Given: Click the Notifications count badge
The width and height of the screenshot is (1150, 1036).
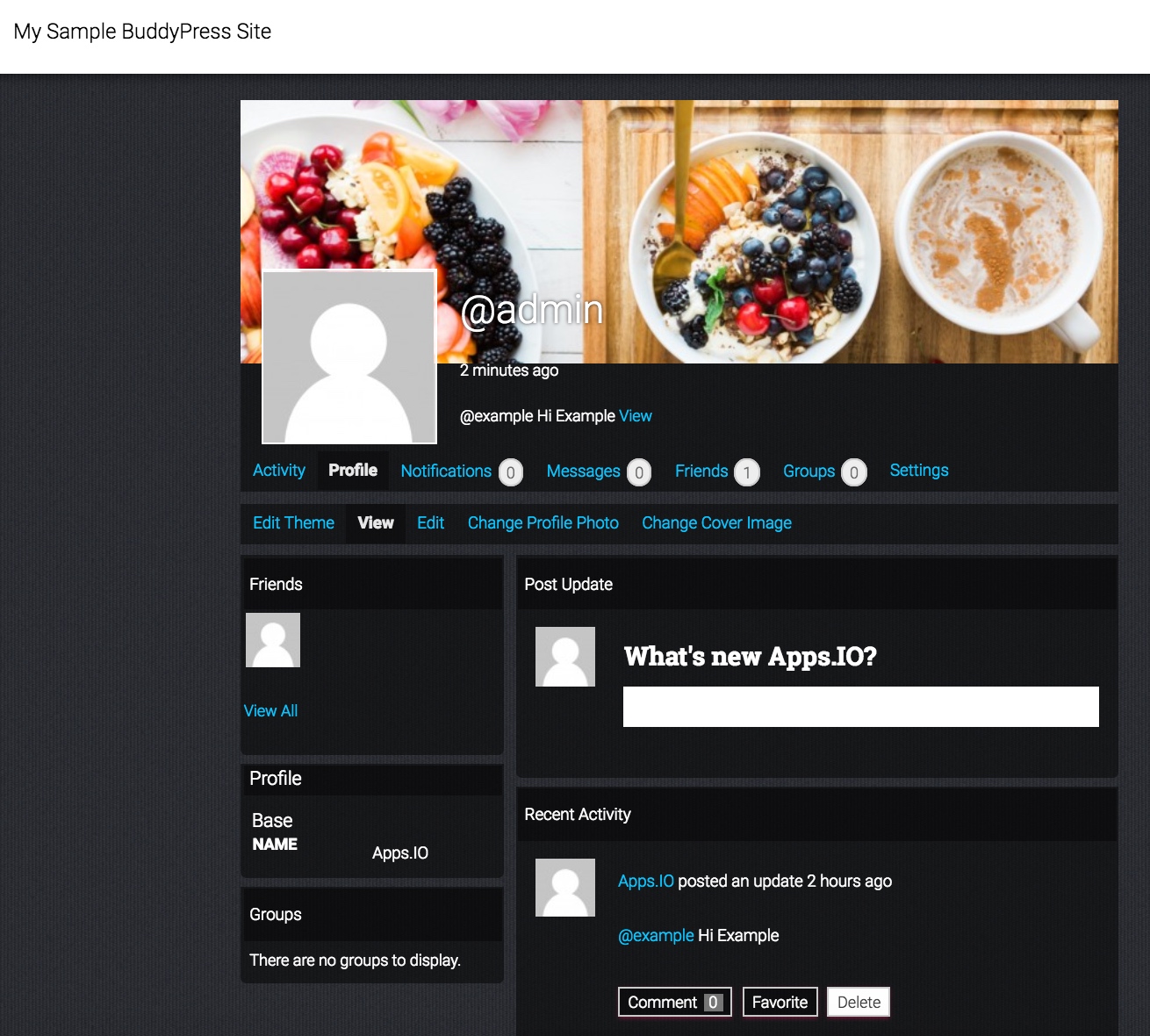Looking at the screenshot, I should [x=511, y=473].
